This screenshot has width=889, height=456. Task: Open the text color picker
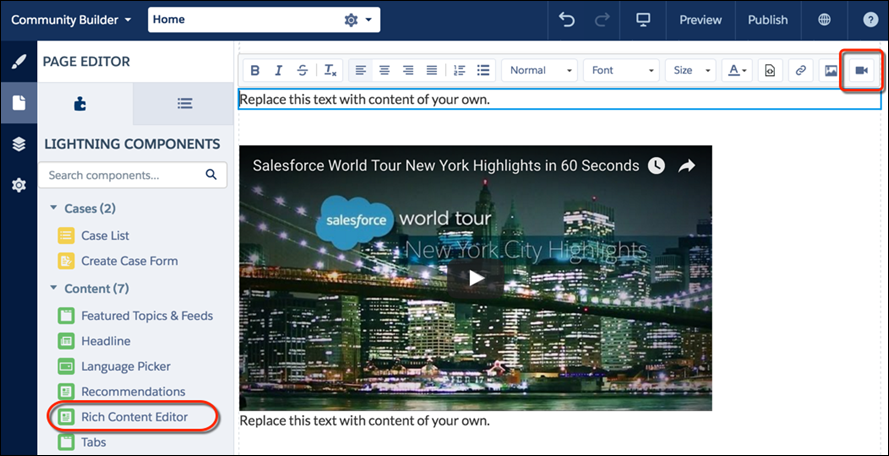(737, 71)
